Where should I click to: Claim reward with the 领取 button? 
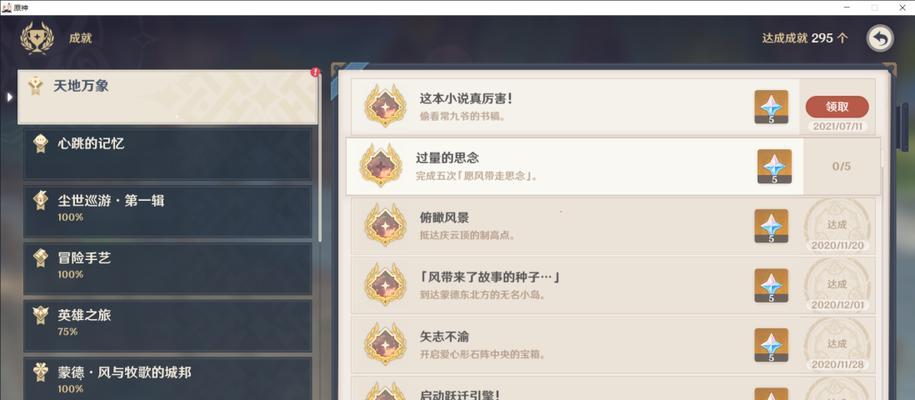click(837, 107)
